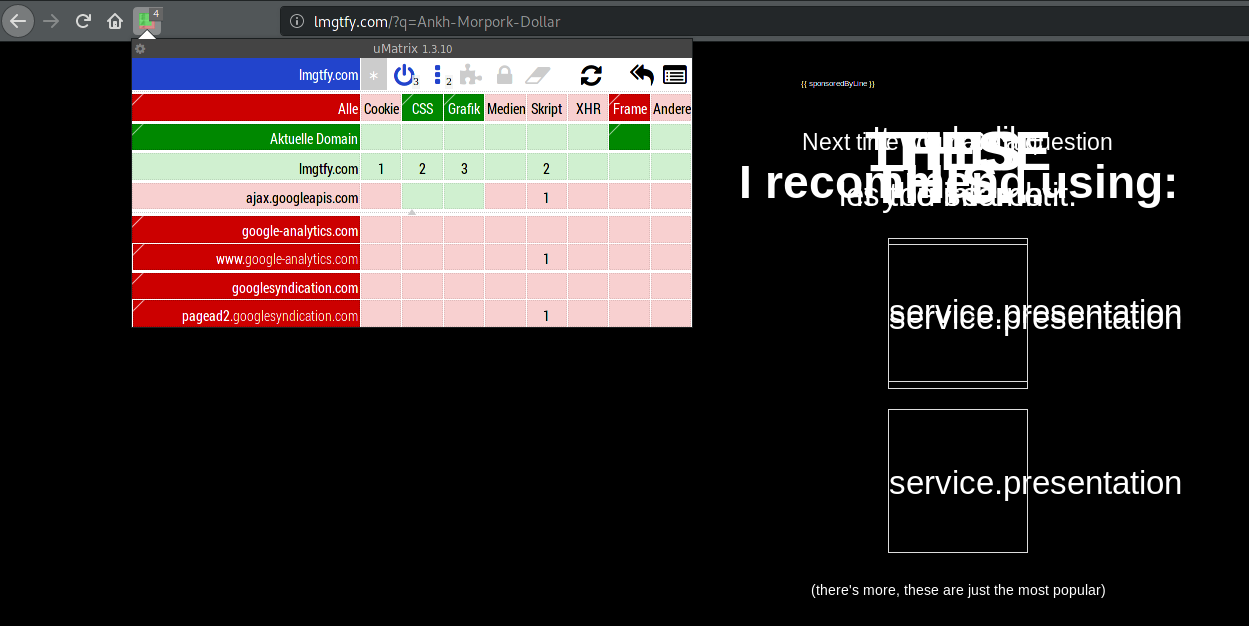Toggle the Medien column header
This screenshot has width=1249, height=626.
[x=505, y=108]
